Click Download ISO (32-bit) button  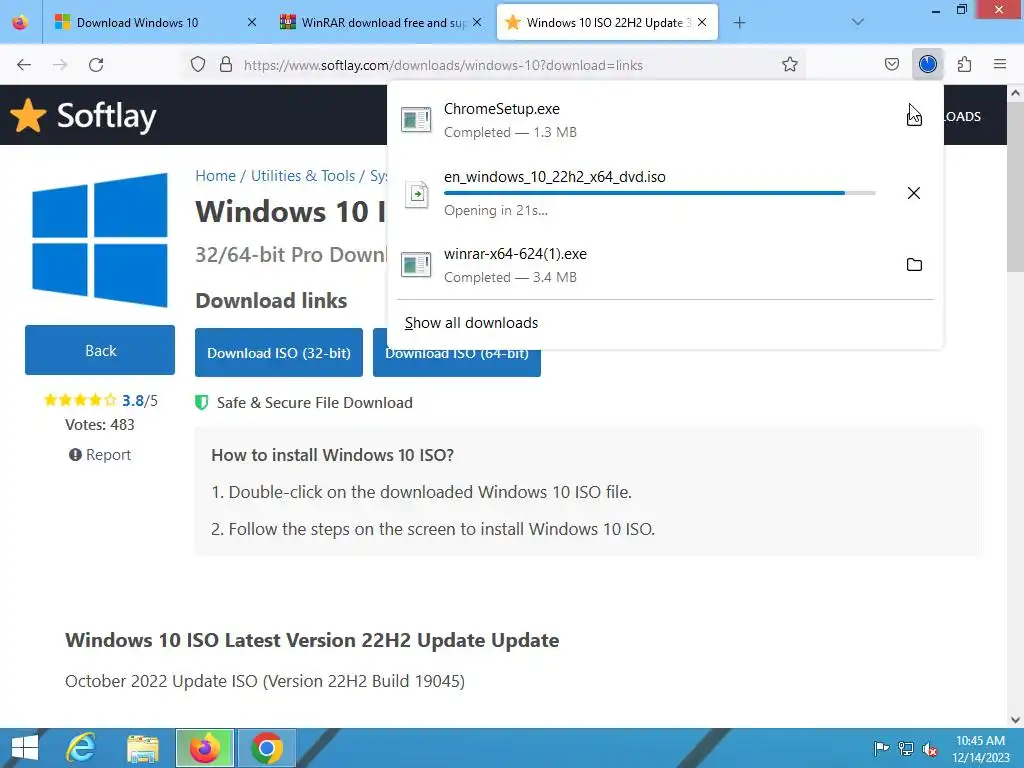point(279,353)
